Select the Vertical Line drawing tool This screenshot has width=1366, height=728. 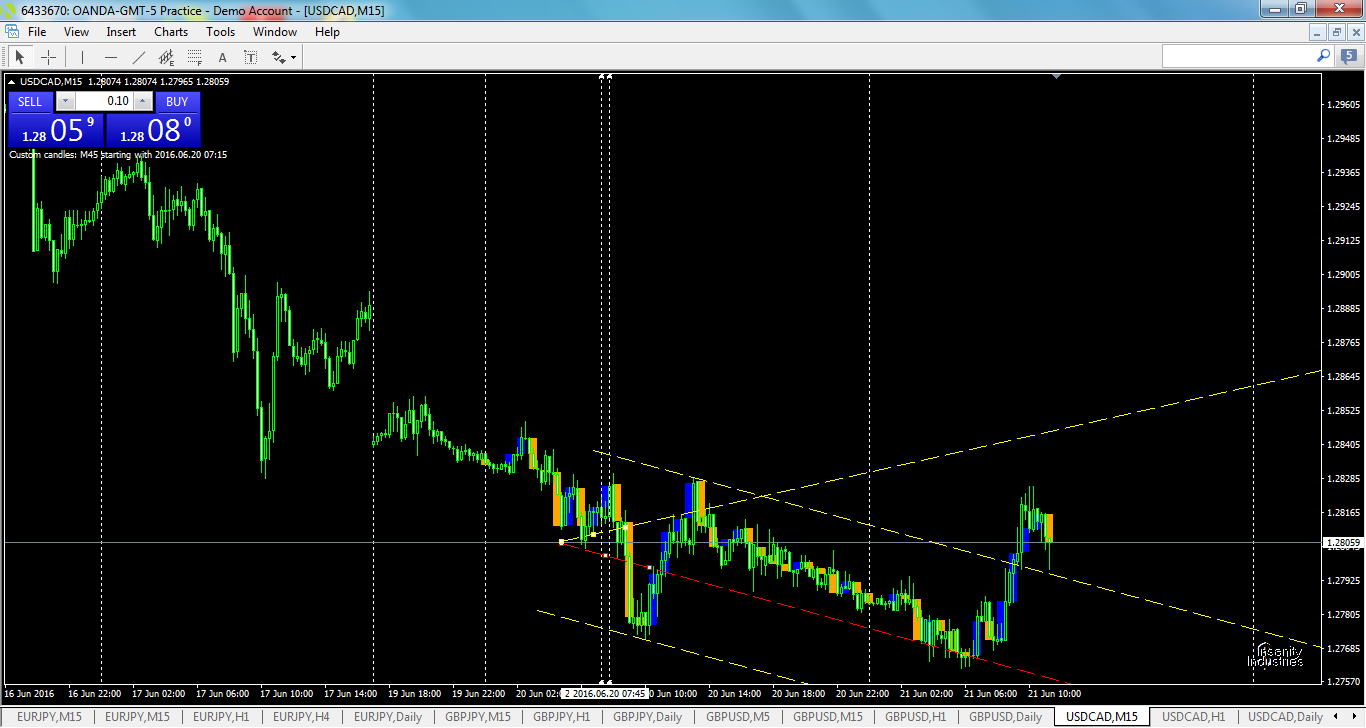(82, 57)
